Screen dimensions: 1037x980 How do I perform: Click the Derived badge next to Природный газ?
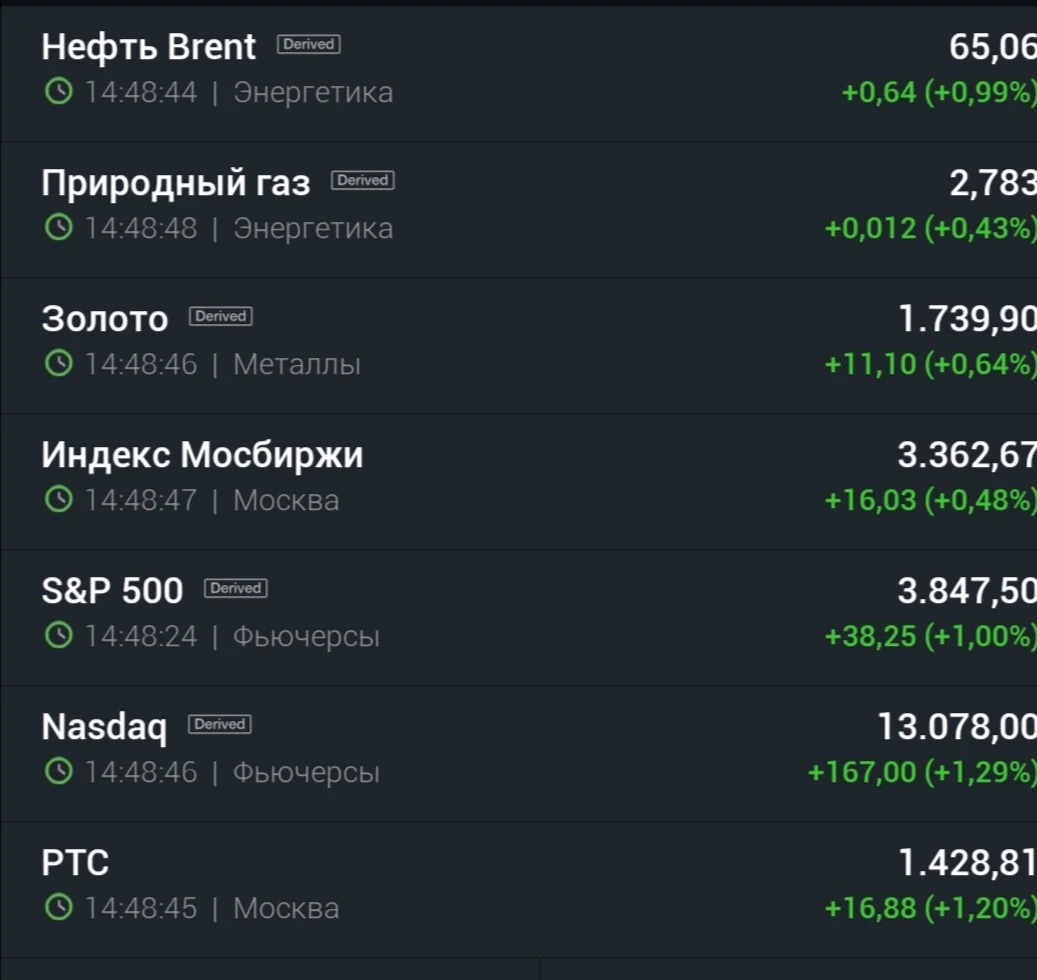click(x=362, y=181)
